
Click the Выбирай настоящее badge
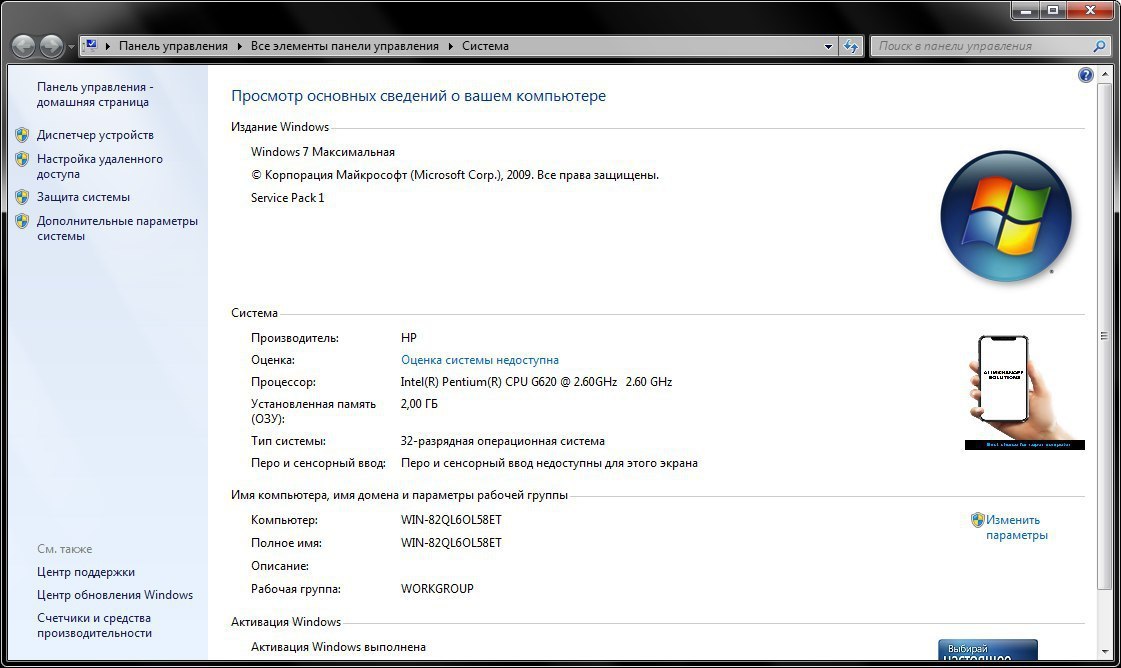tap(987, 649)
